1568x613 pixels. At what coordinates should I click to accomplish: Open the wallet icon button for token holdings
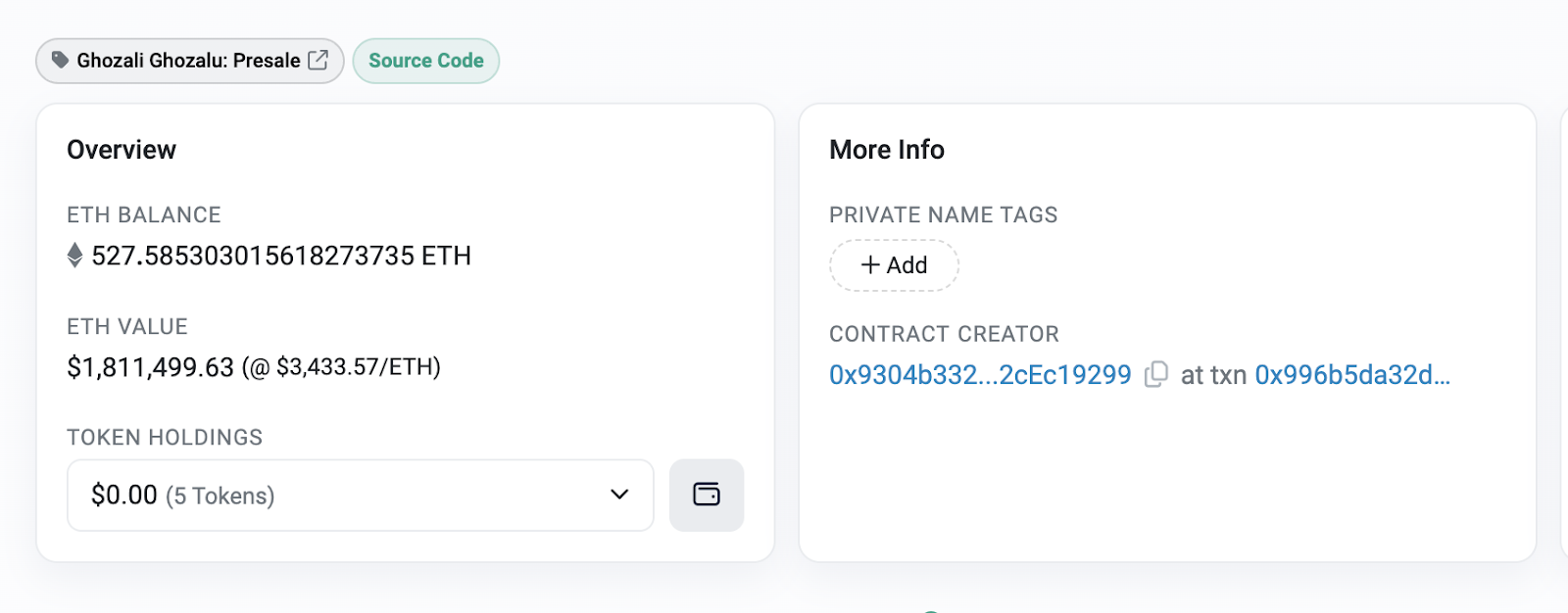pyautogui.click(x=706, y=495)
